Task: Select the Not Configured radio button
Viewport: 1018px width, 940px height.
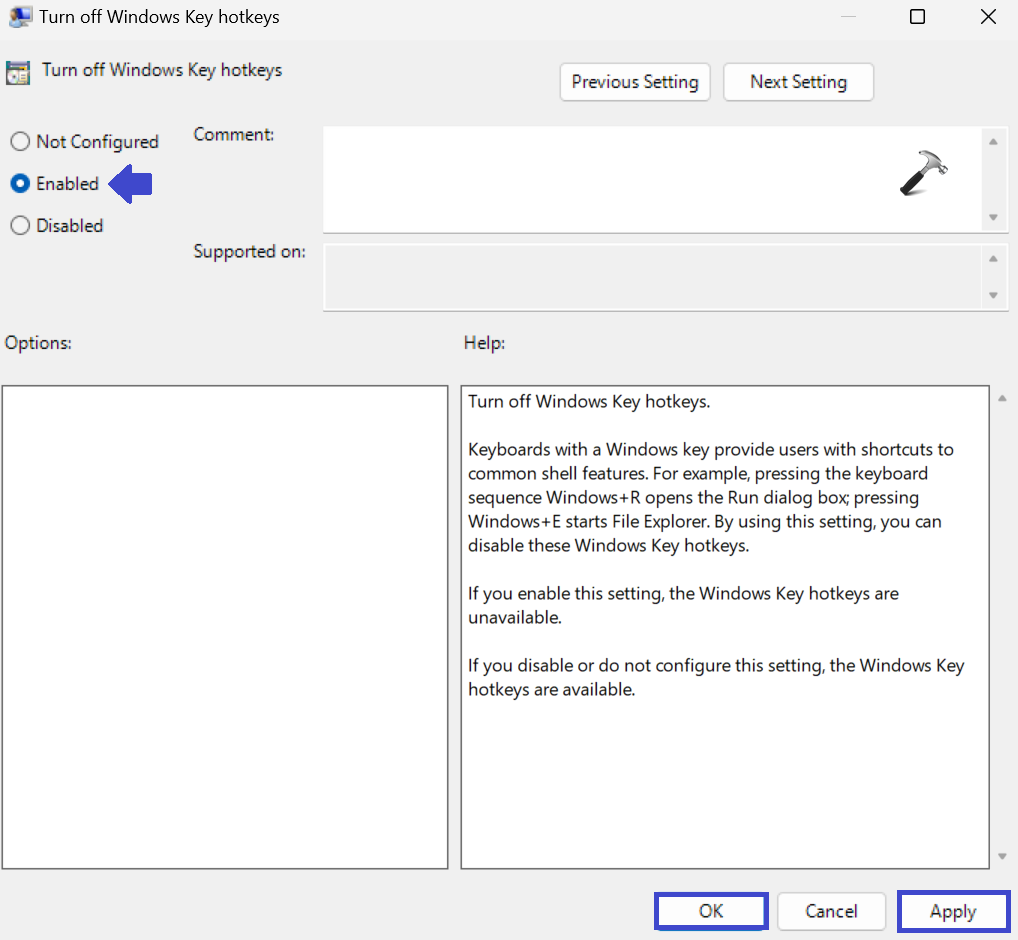Action: [20, 142]
